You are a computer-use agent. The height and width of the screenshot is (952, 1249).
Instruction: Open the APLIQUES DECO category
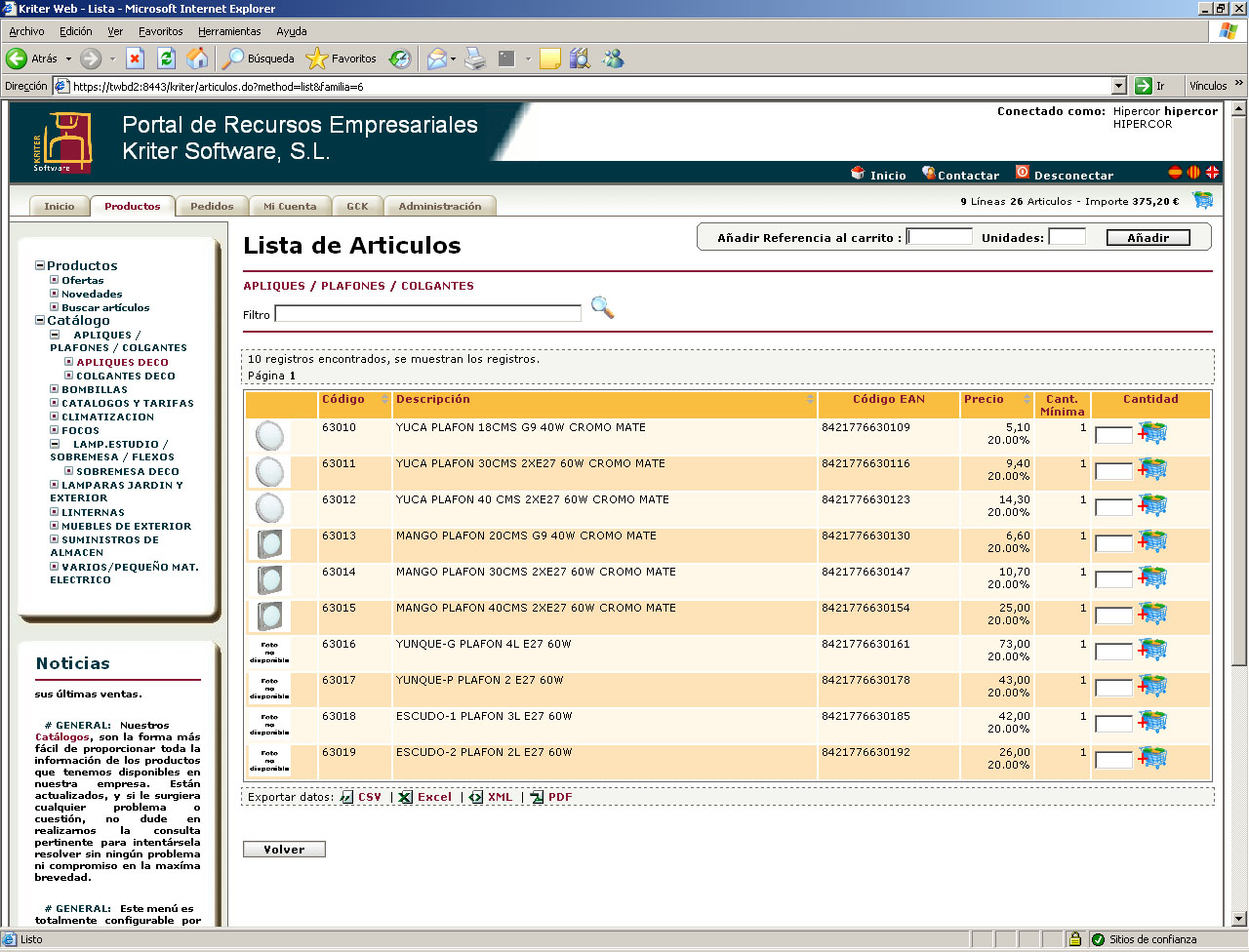pyautogui.click(x=123, y=362)
